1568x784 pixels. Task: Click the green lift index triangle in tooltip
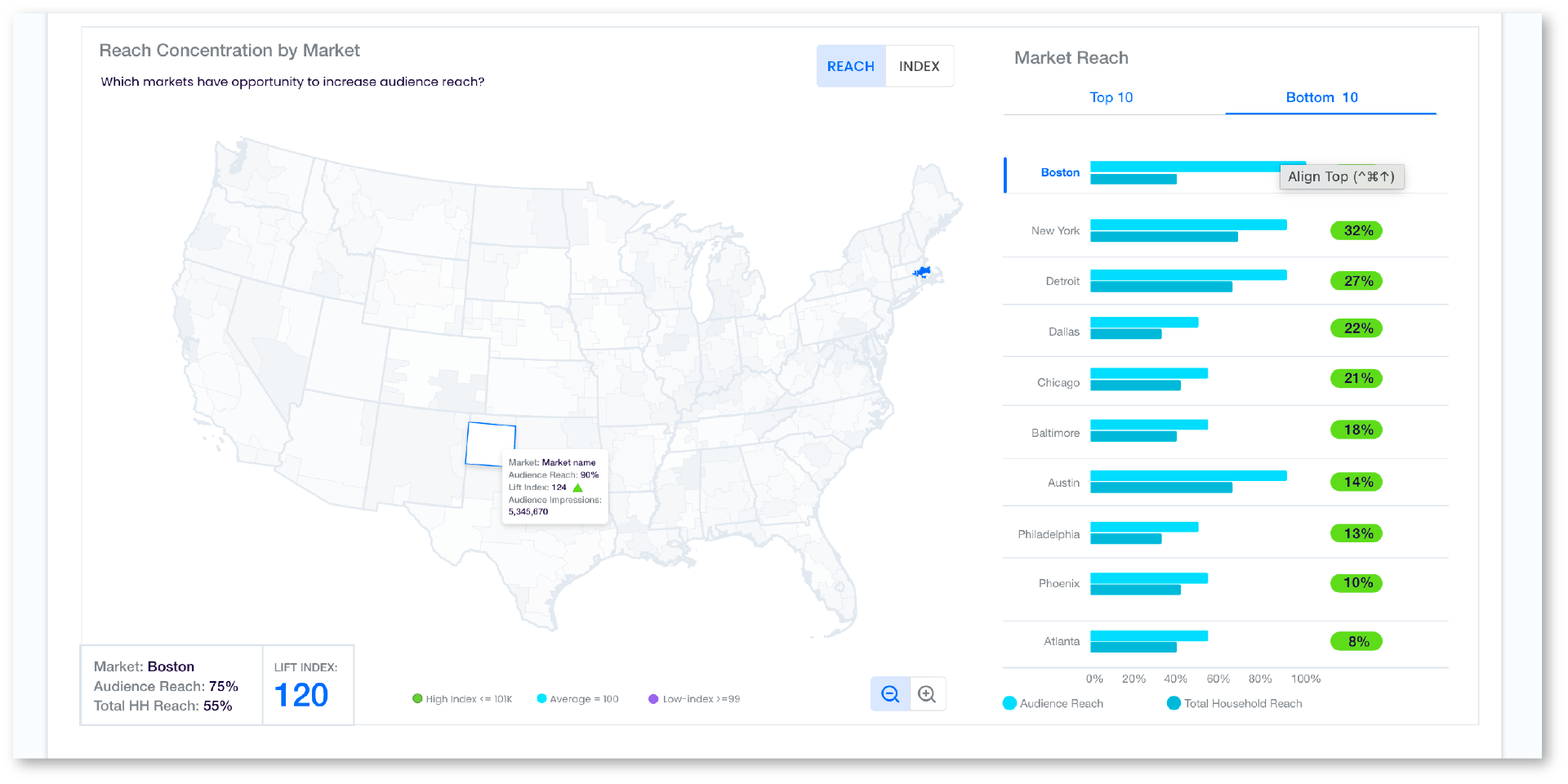click(x=577, y=488)
